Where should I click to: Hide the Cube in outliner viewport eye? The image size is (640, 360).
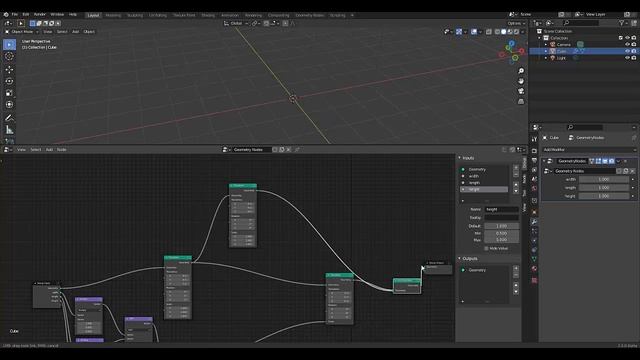pos(627,51)
